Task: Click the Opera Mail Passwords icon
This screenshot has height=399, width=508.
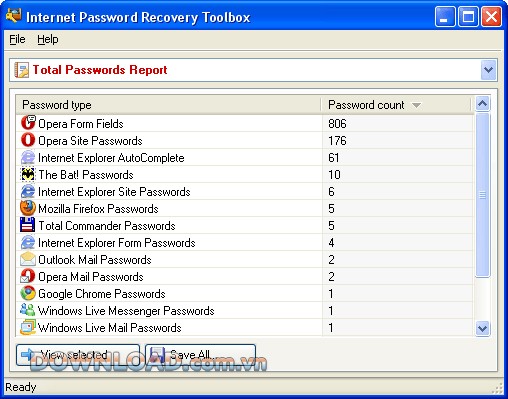Action: point(28,276)
